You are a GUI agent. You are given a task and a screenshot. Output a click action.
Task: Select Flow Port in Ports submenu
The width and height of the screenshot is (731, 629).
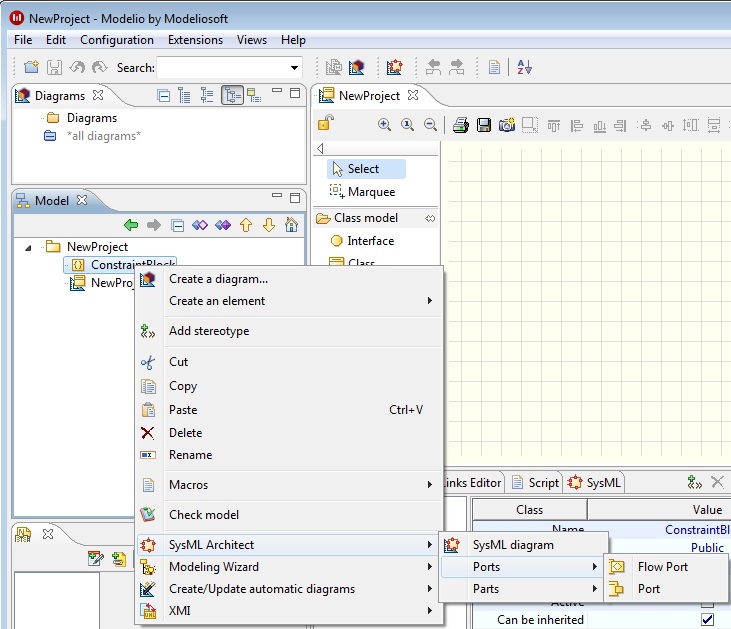click(x=666, y=567)
